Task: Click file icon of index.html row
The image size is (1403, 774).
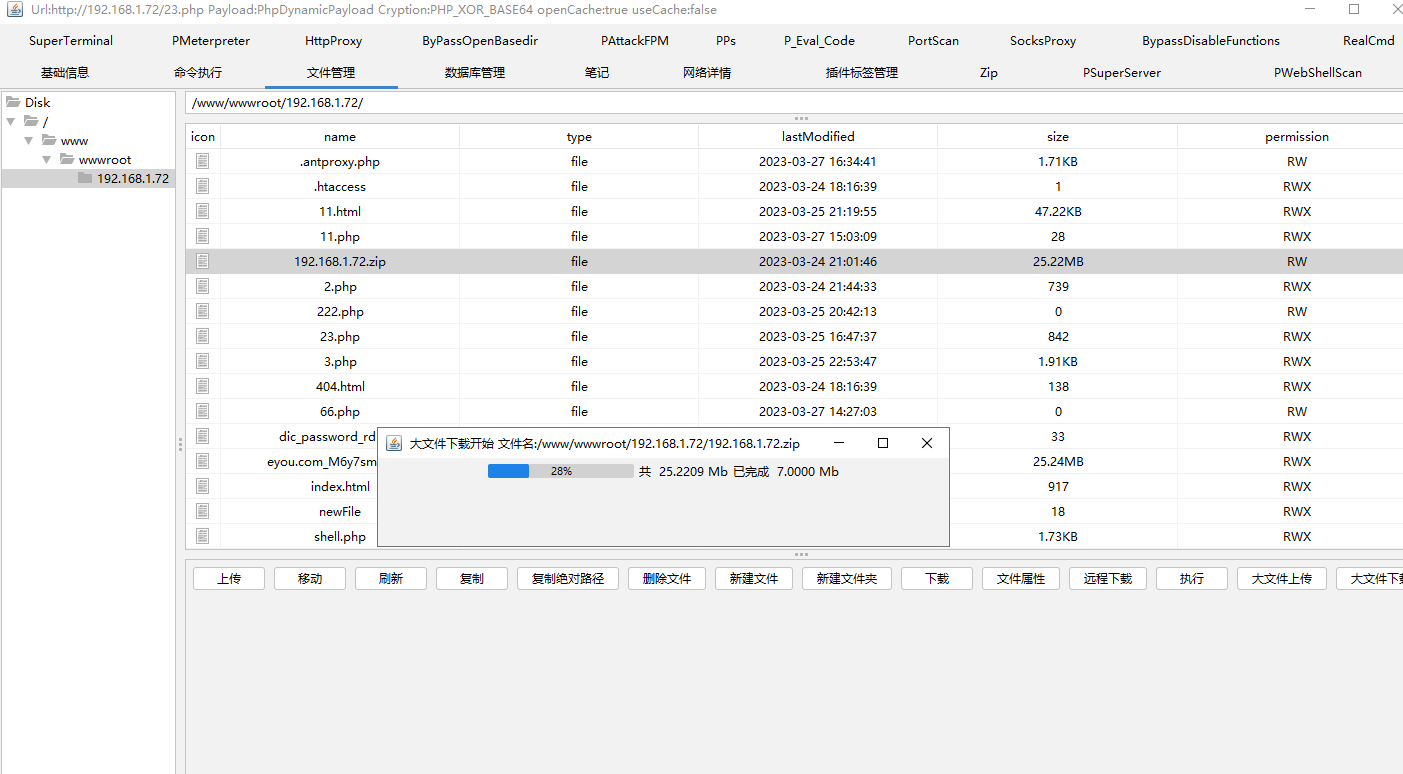Action: pos(203,486)
